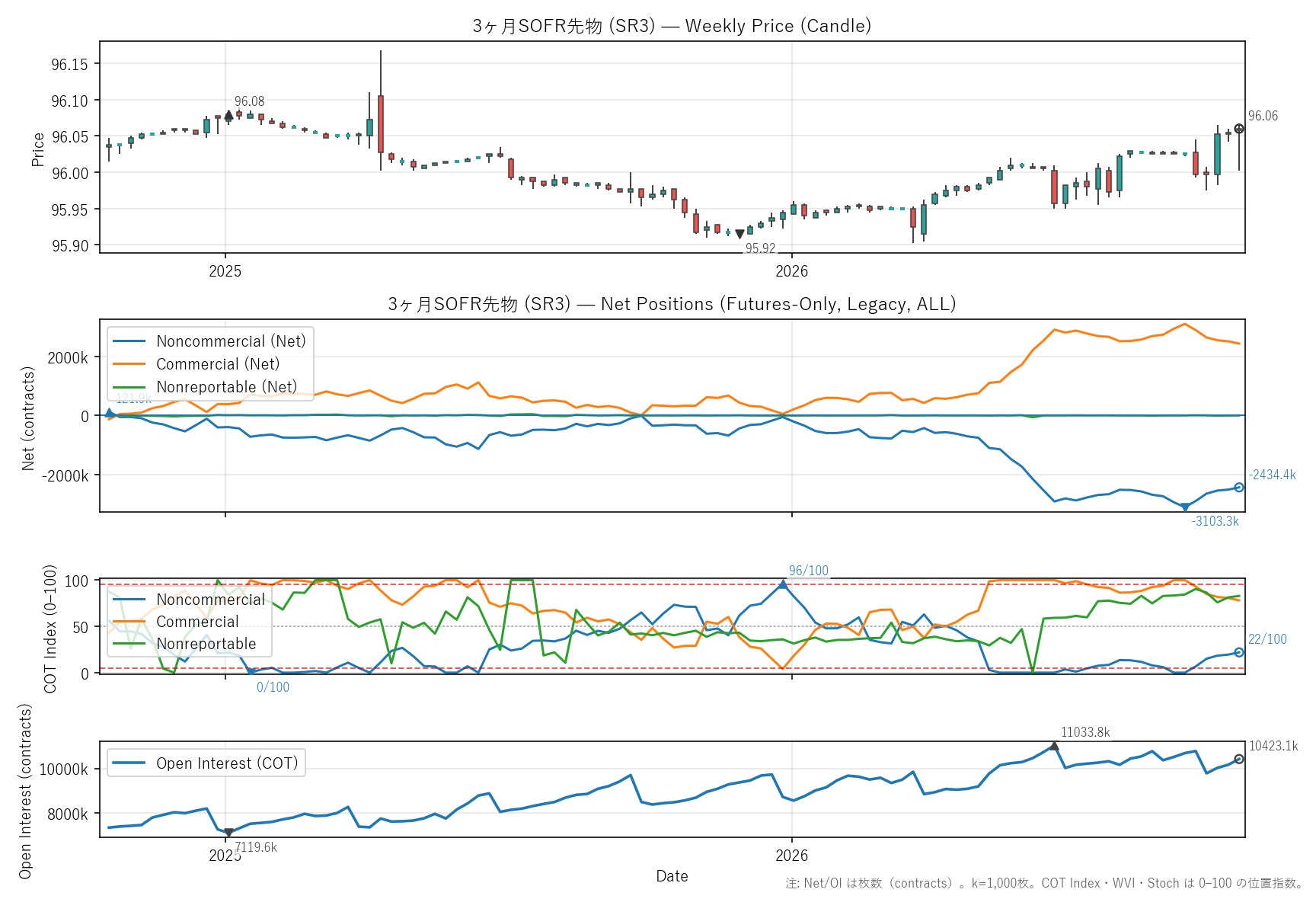Click the 11033.8k open interest peak label
1316x899 pixels.
(x=1085, y=732)
